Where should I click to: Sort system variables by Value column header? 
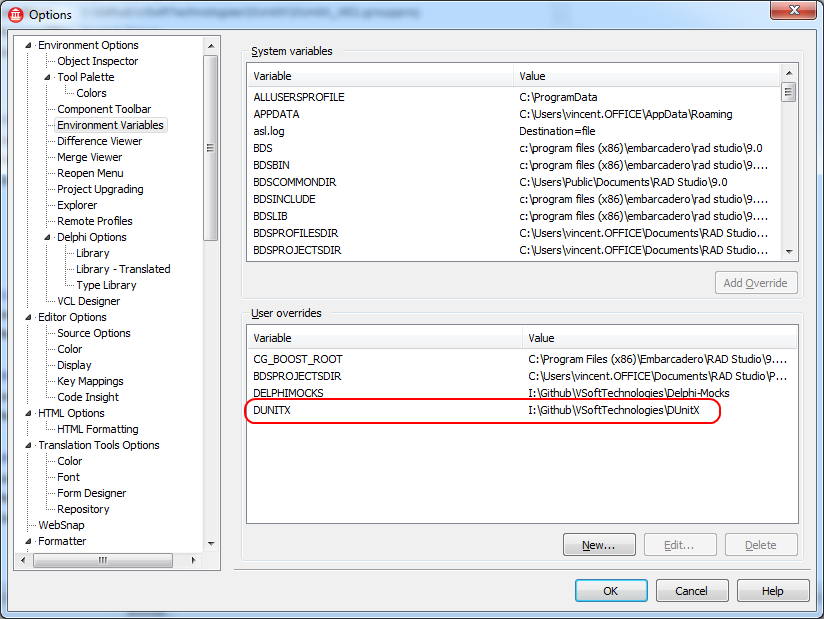click(646, 76)
